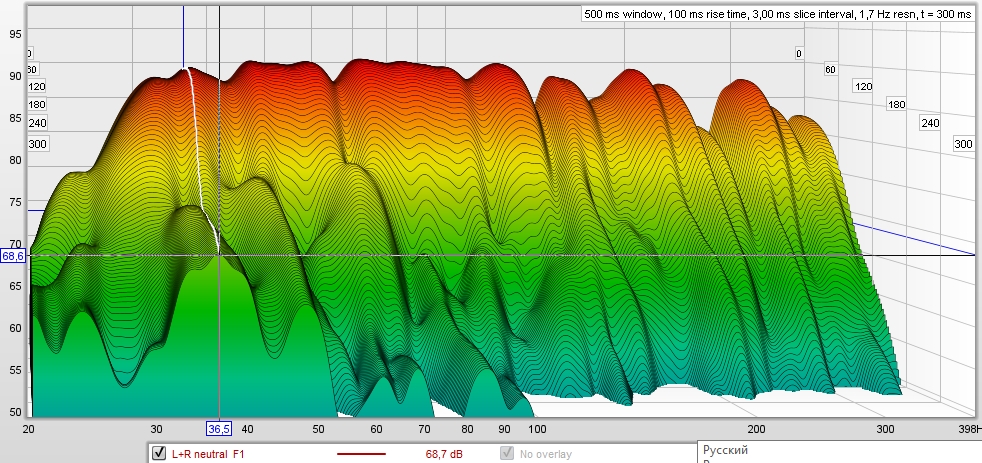This screenshot has width=982, height=463.
Task: Click the L+R neutral F1 legend name
Action: (x=209, y=454)
